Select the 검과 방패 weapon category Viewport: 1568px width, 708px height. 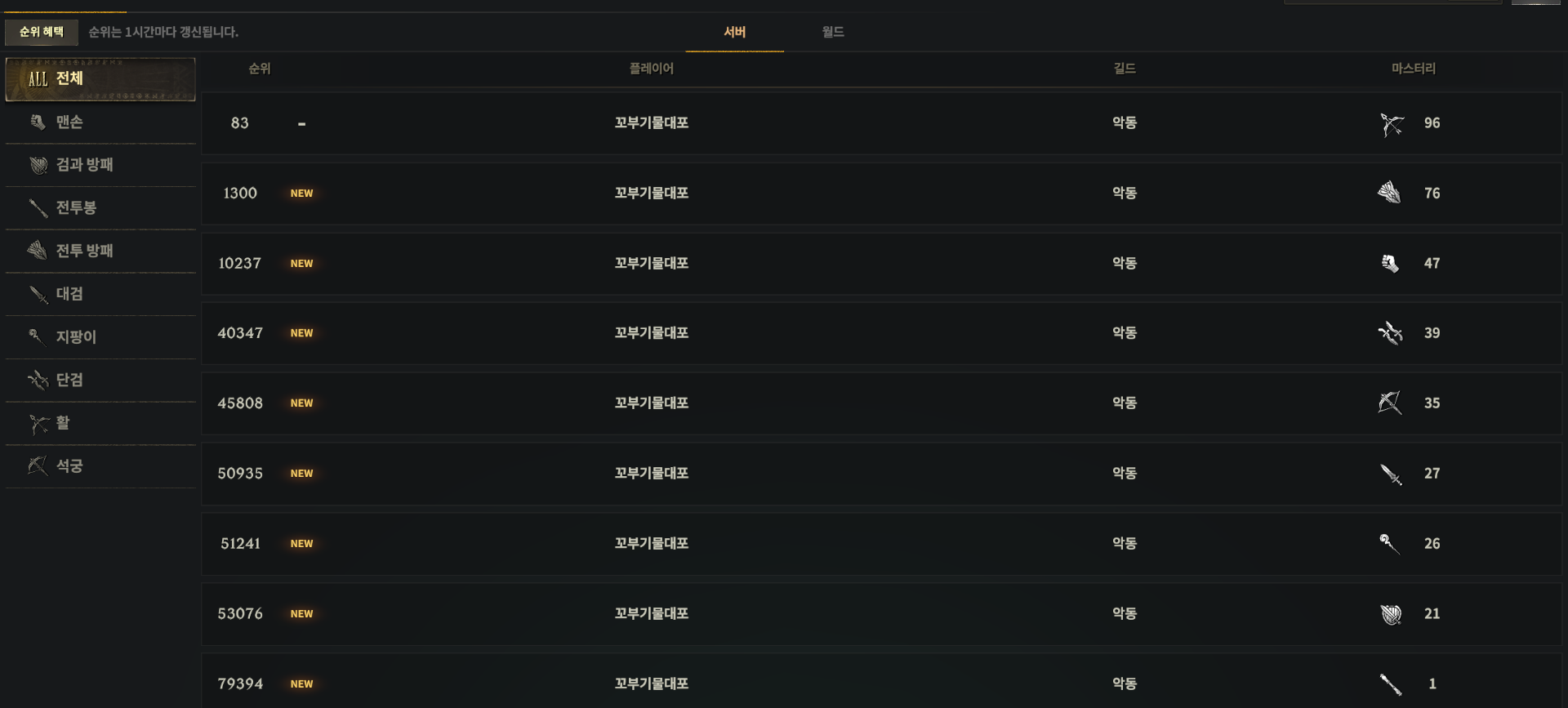[100, 165]
